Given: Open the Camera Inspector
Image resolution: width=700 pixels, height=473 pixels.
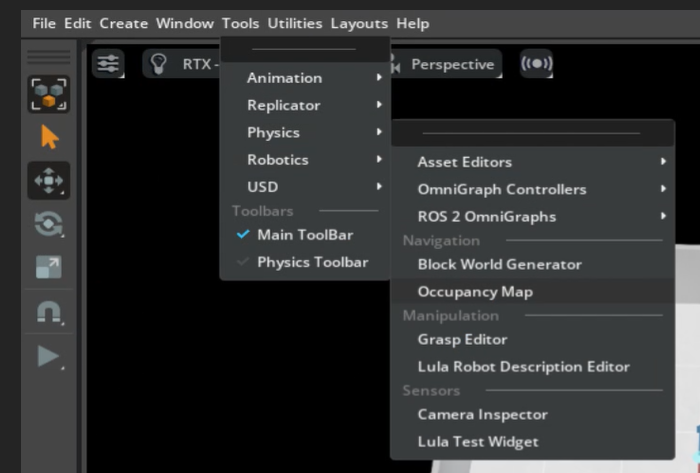Looking at the screenshot, I should [533, 414].
